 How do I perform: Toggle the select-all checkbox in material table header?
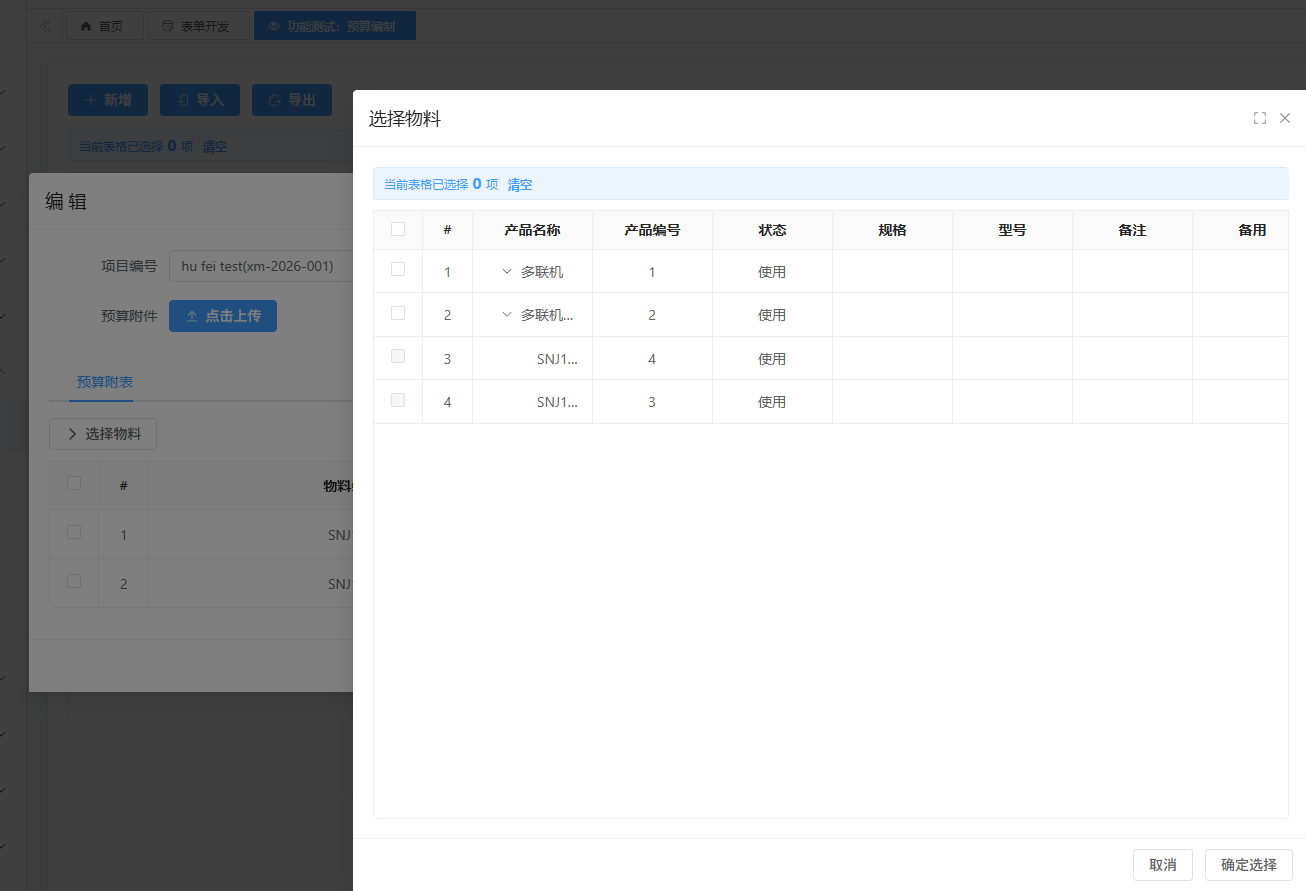point(398,229)
